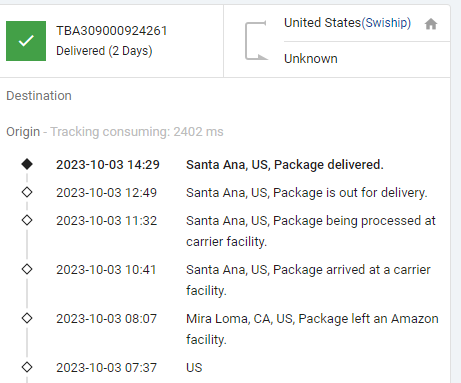Click the Destination section label
The height and width of the screenshot is (383, 461).
39,96
